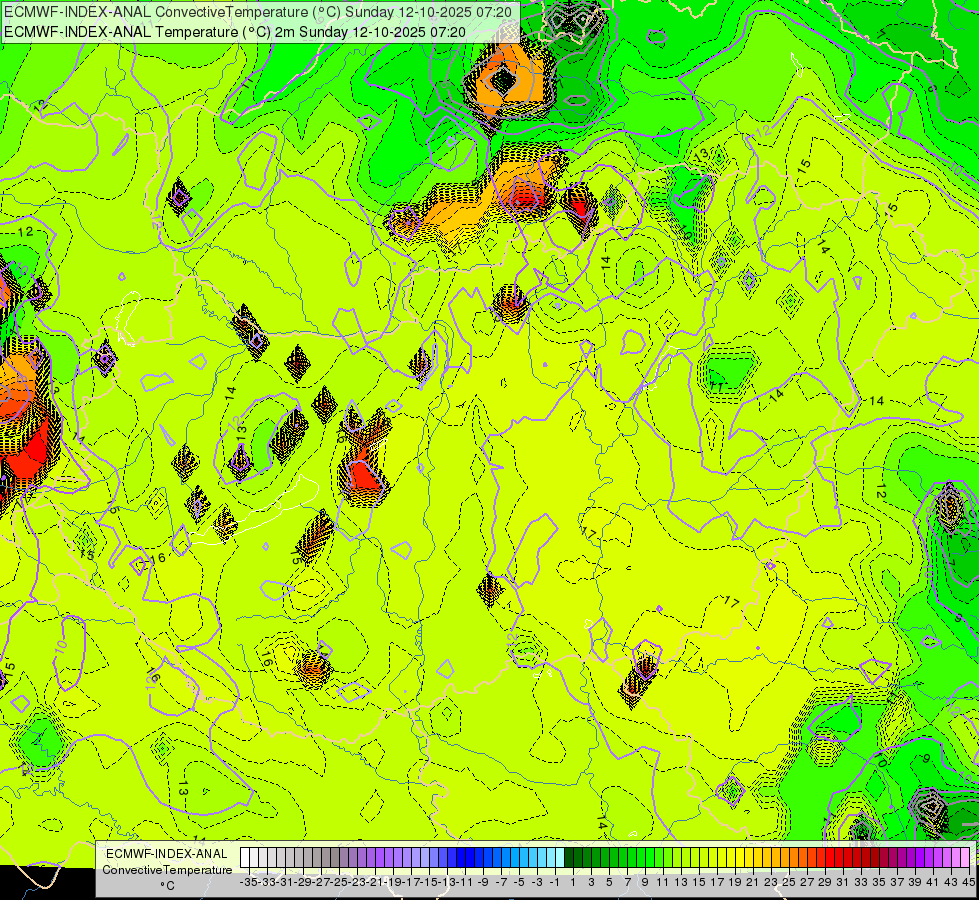The width and height of the screenshot is (979, 900).
Task: Click the ECMWF-INDEX-ANAL label in the legend
Action: pos(167,854)
